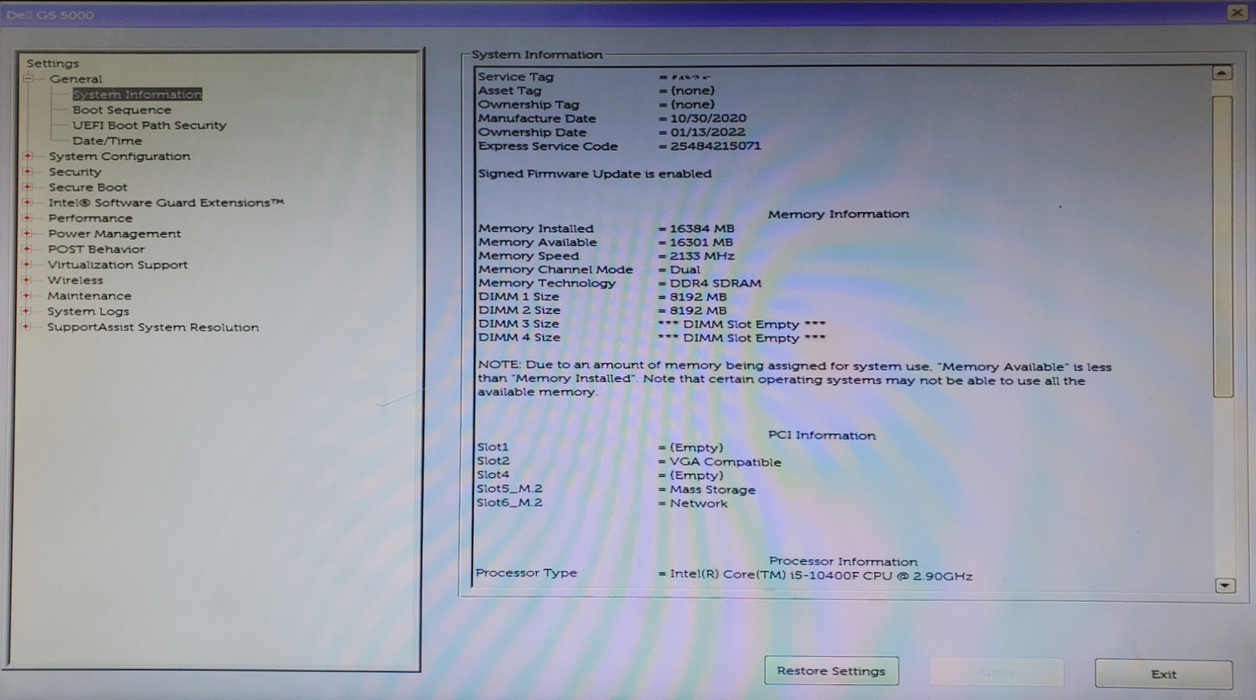Click the Processor Information heading

point(843,562)
